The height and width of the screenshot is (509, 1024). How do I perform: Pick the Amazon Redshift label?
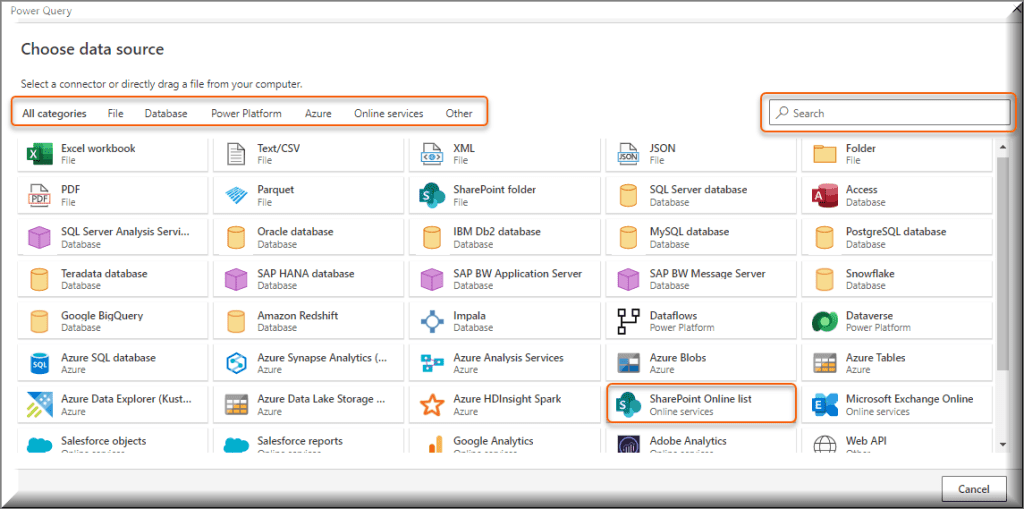[298, 315]
